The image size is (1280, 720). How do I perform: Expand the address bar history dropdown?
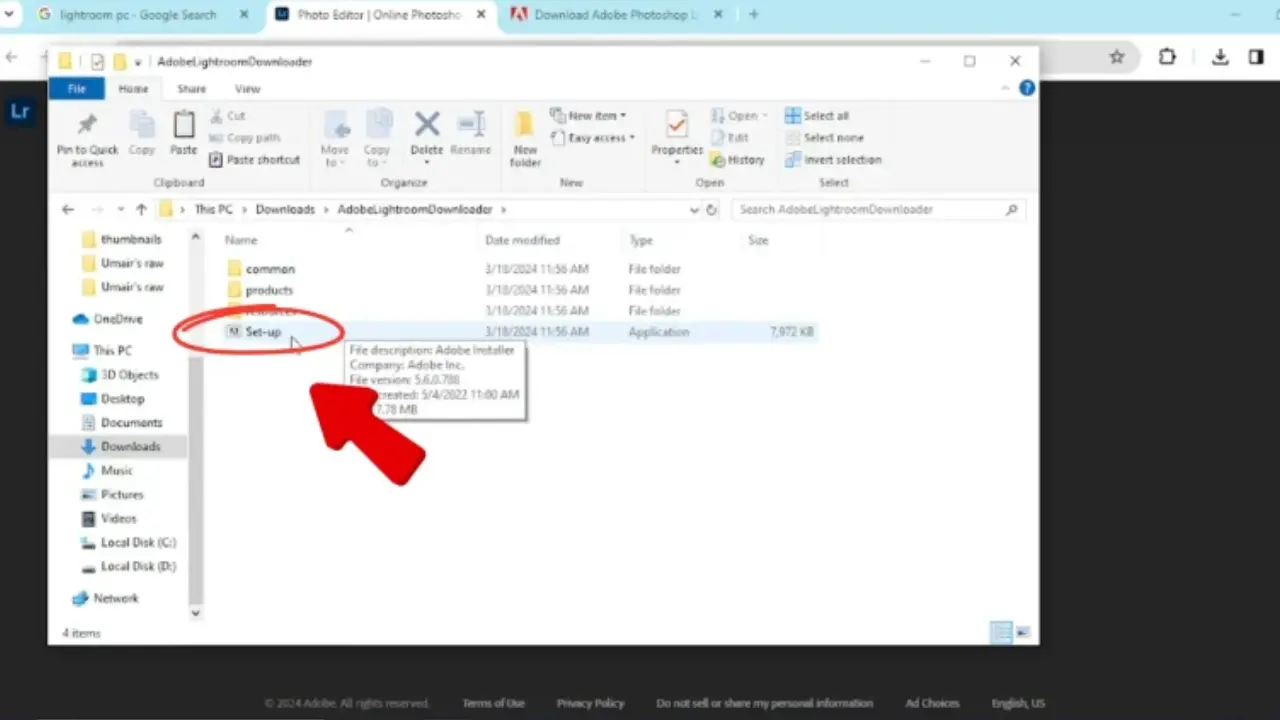point(694,210)
